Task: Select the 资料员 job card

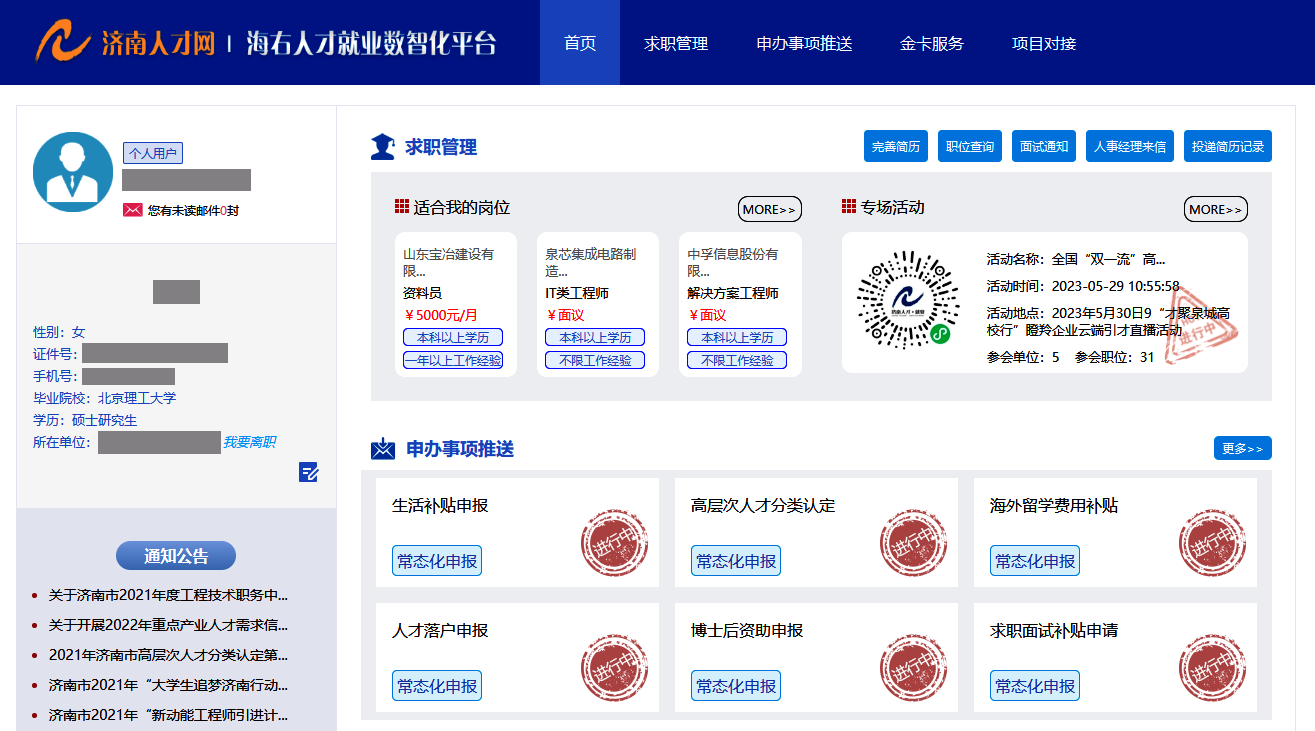Action: coord(456,305)
